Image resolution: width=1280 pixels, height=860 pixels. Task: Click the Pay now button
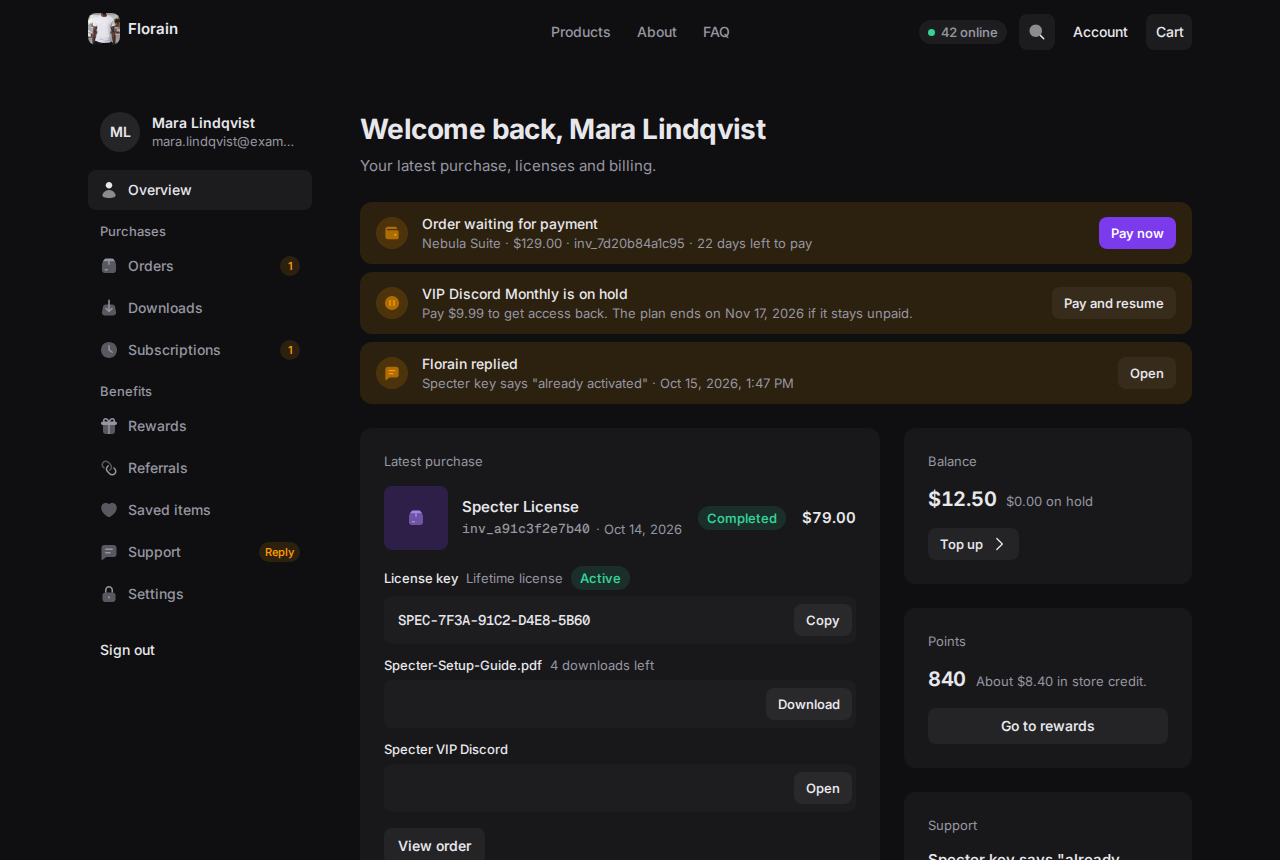point(1137,233)
